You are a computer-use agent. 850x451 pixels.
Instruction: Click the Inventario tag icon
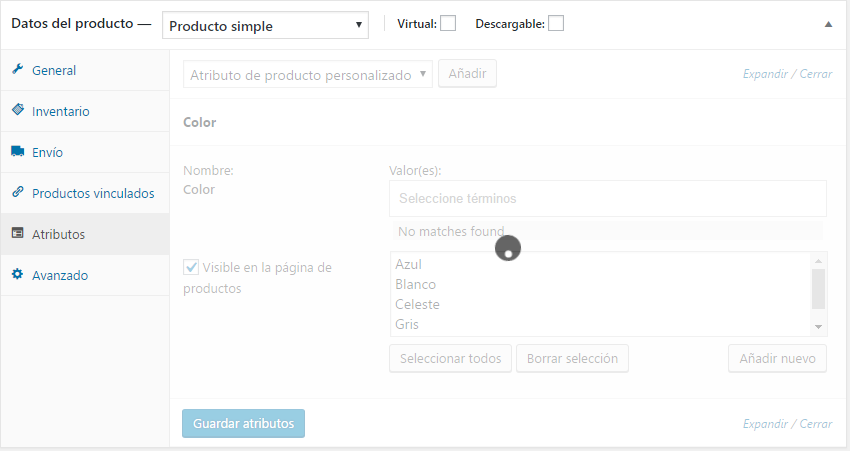18,110
